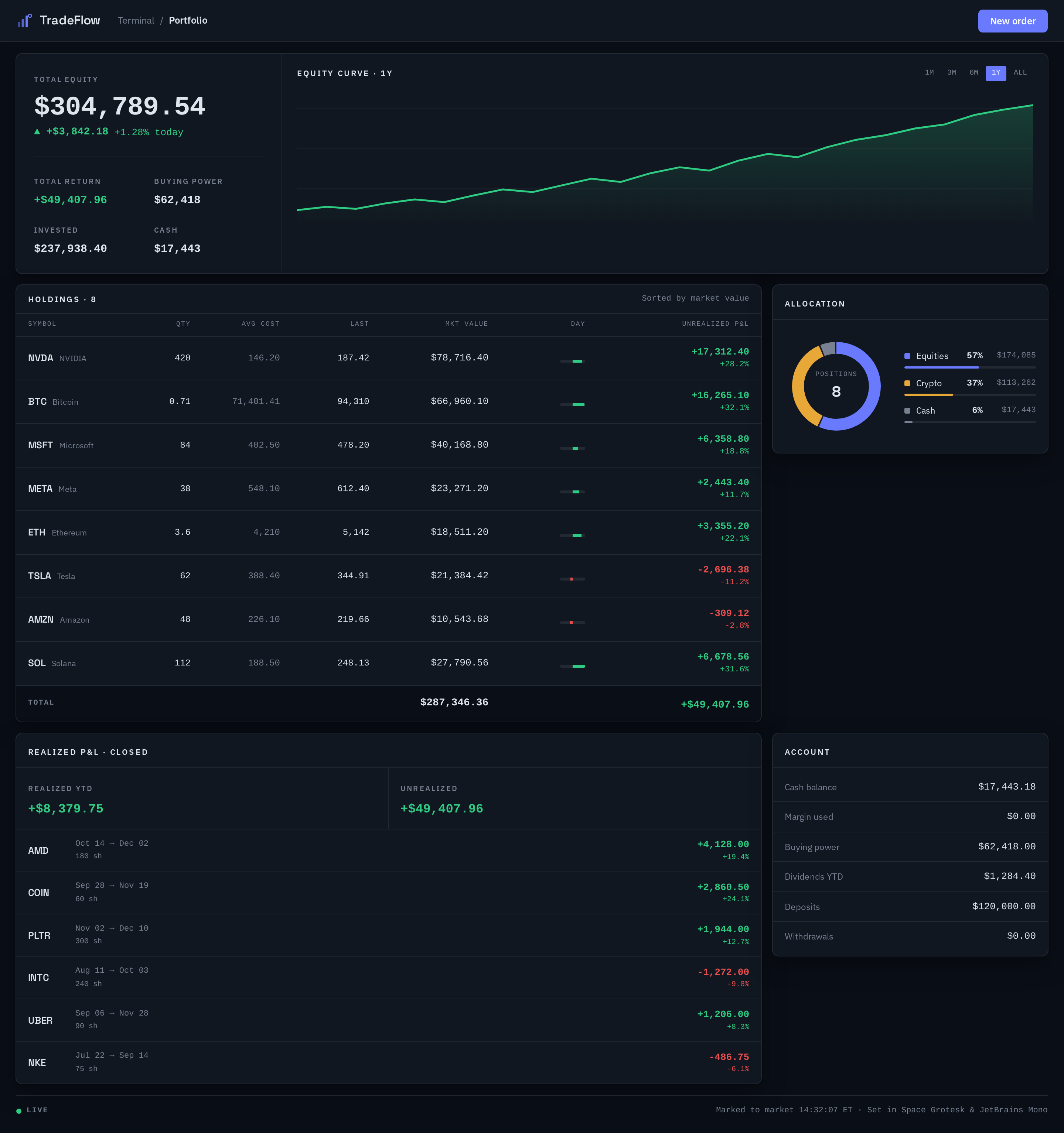
Task: Select the META symbol
Action: coord(40,489)
